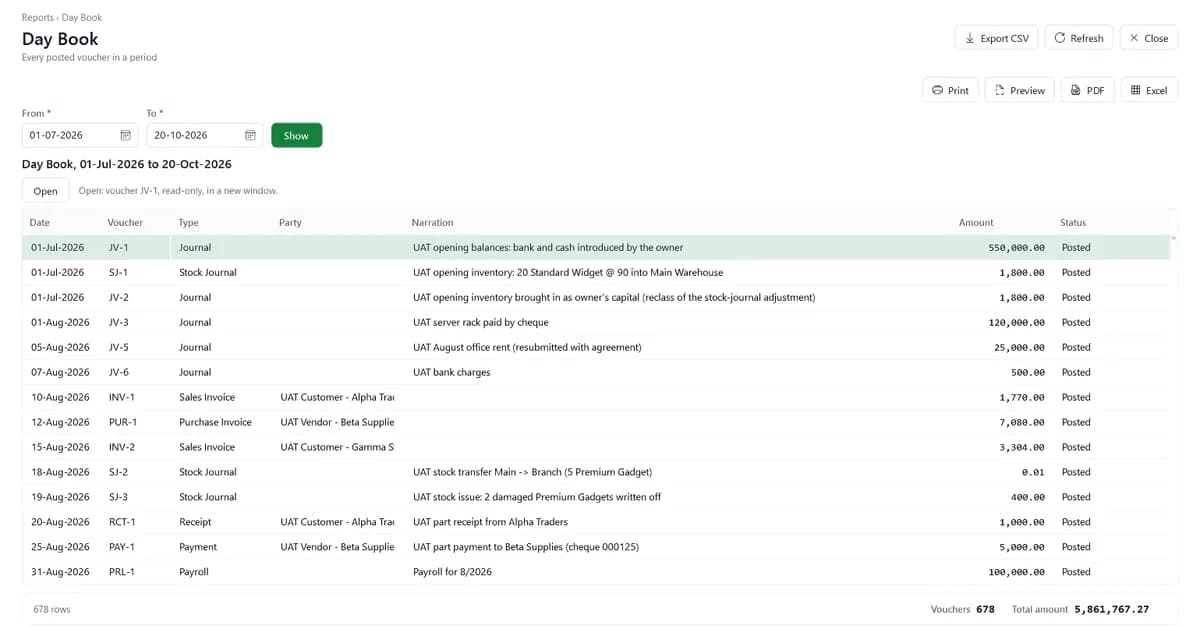Click narration "UAT bank charges"
The image size is (1200, 628).
451,372
